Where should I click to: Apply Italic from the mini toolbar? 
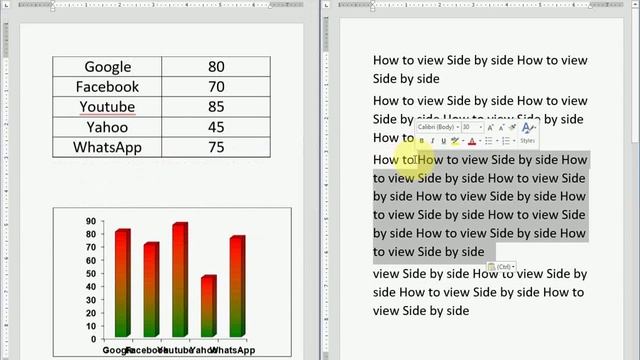[x=433, y=141]
